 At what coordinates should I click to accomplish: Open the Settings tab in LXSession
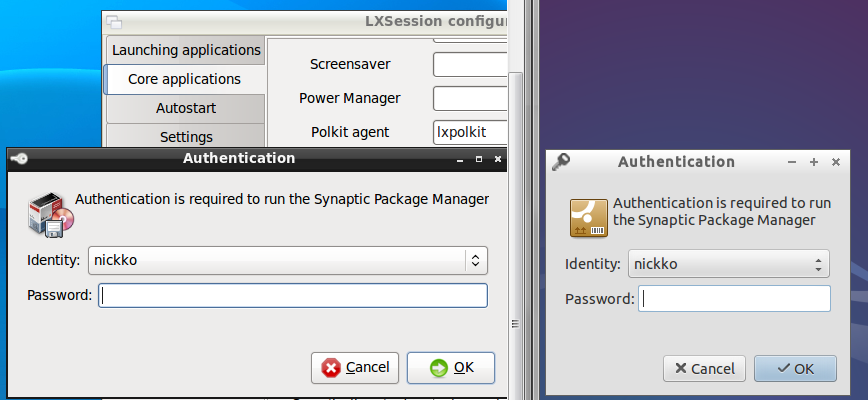pos(186,136)
